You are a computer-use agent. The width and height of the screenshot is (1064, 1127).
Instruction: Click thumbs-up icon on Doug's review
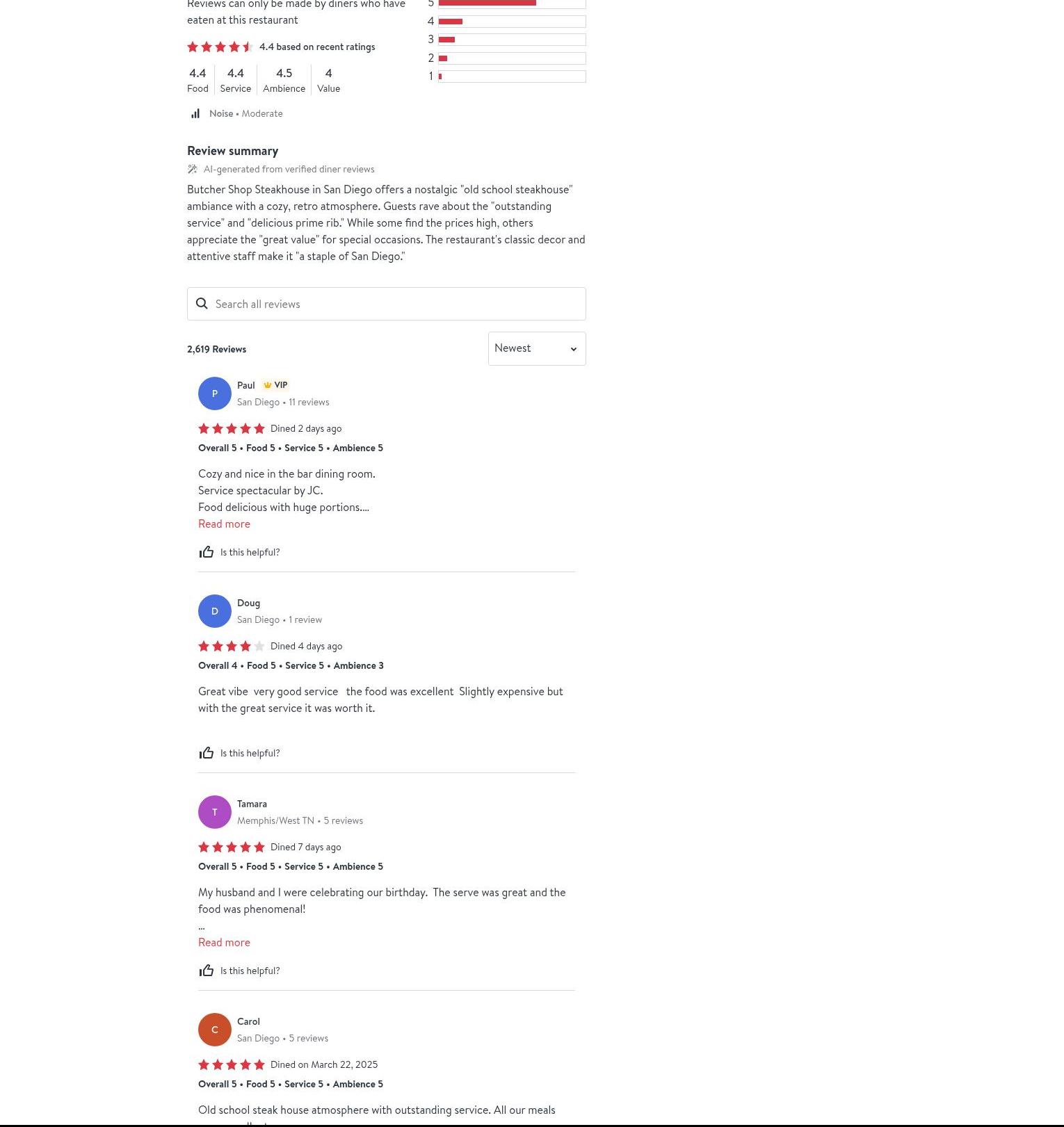(207, 753)
